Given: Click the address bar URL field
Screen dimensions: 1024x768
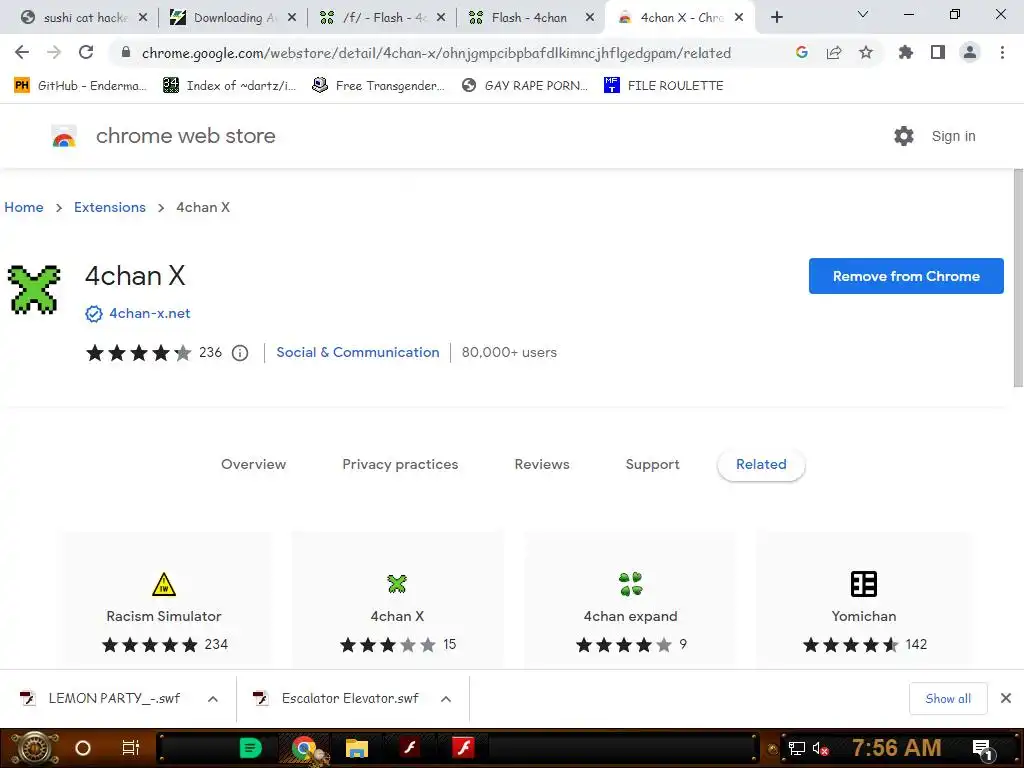Looking at the screenshot, I should click(x=436, y=53).
